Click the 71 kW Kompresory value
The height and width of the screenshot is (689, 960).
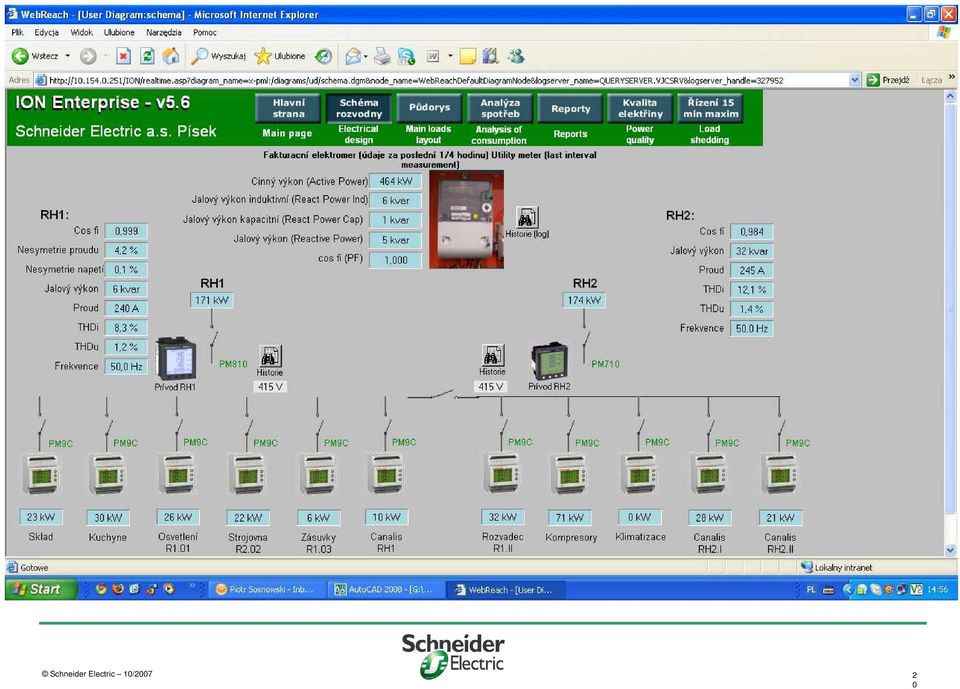pos(569,518)
